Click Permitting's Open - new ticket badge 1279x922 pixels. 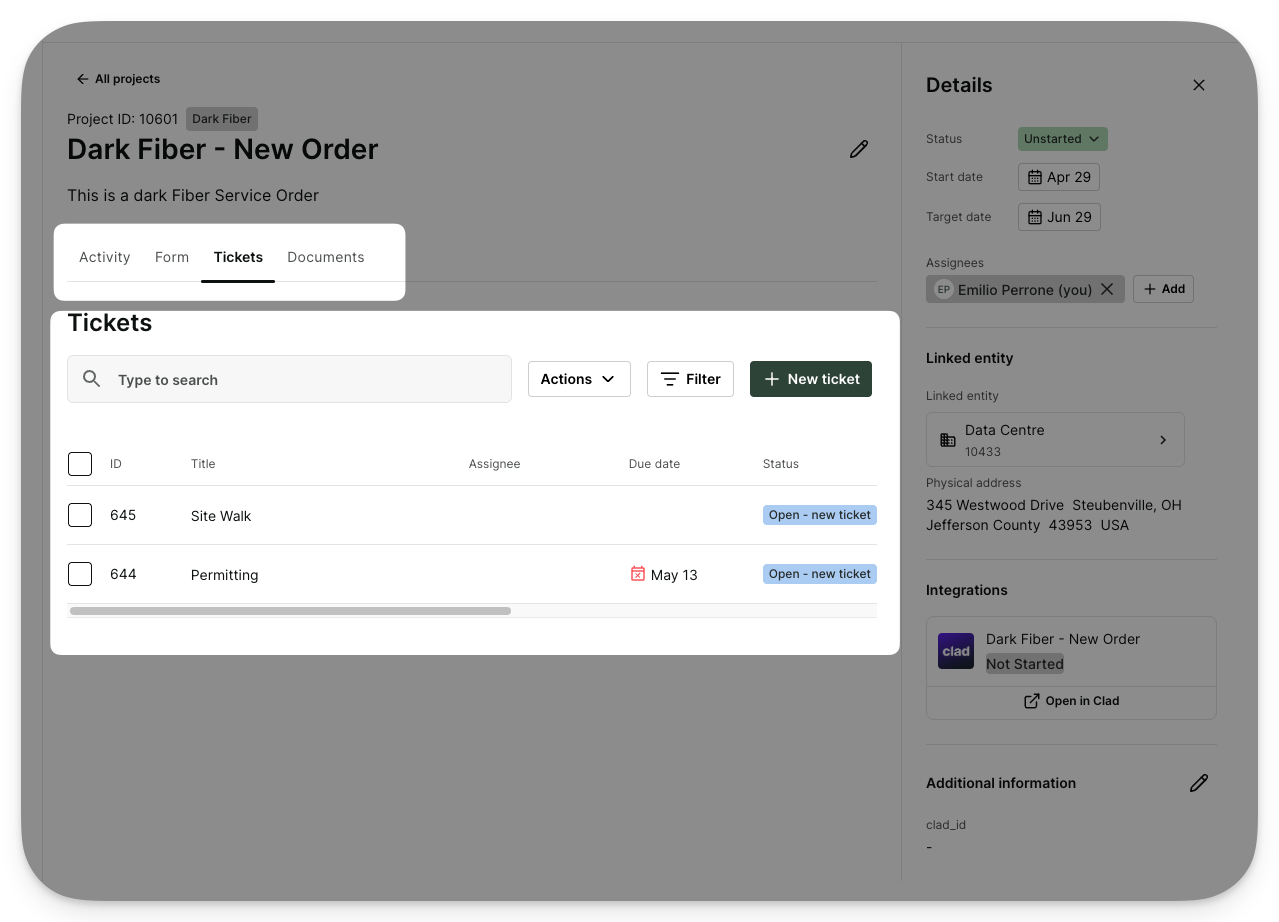click(820, 574)
